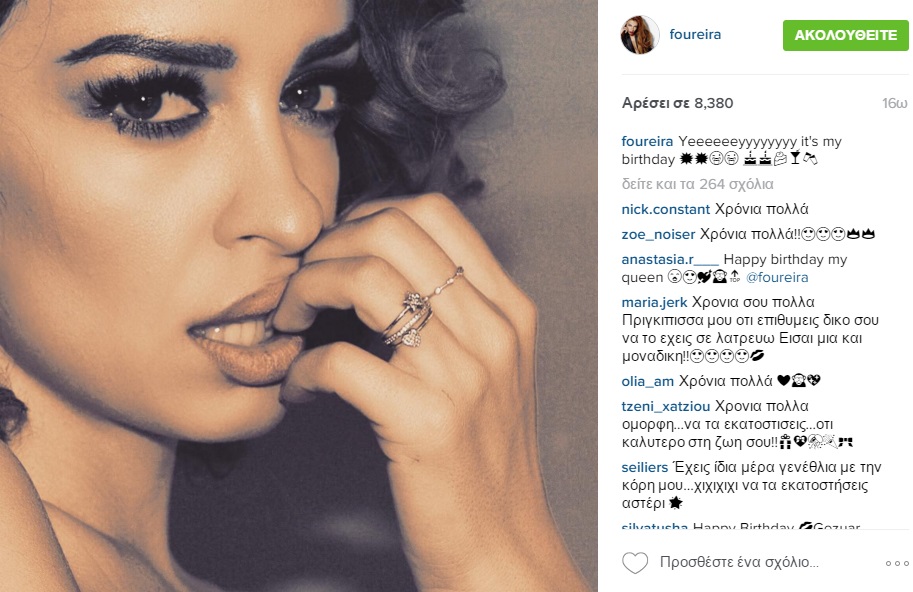The height and width of the screenshot is (592, 913).
Task: Open foureira's profile picture avatar
Action: (640, 35)
